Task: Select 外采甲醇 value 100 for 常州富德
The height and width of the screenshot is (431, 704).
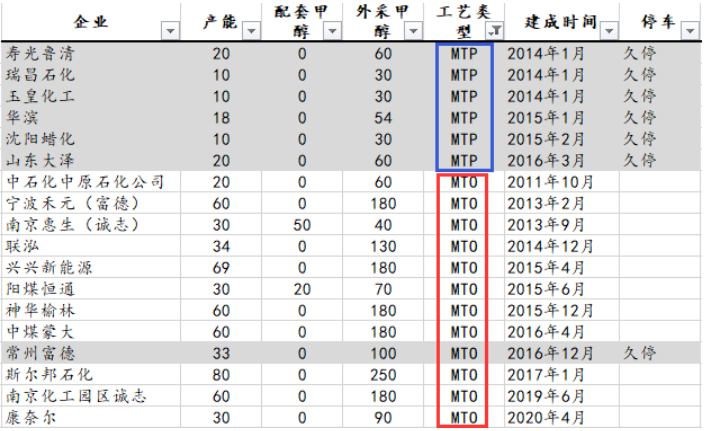Action: pos(383,354)
